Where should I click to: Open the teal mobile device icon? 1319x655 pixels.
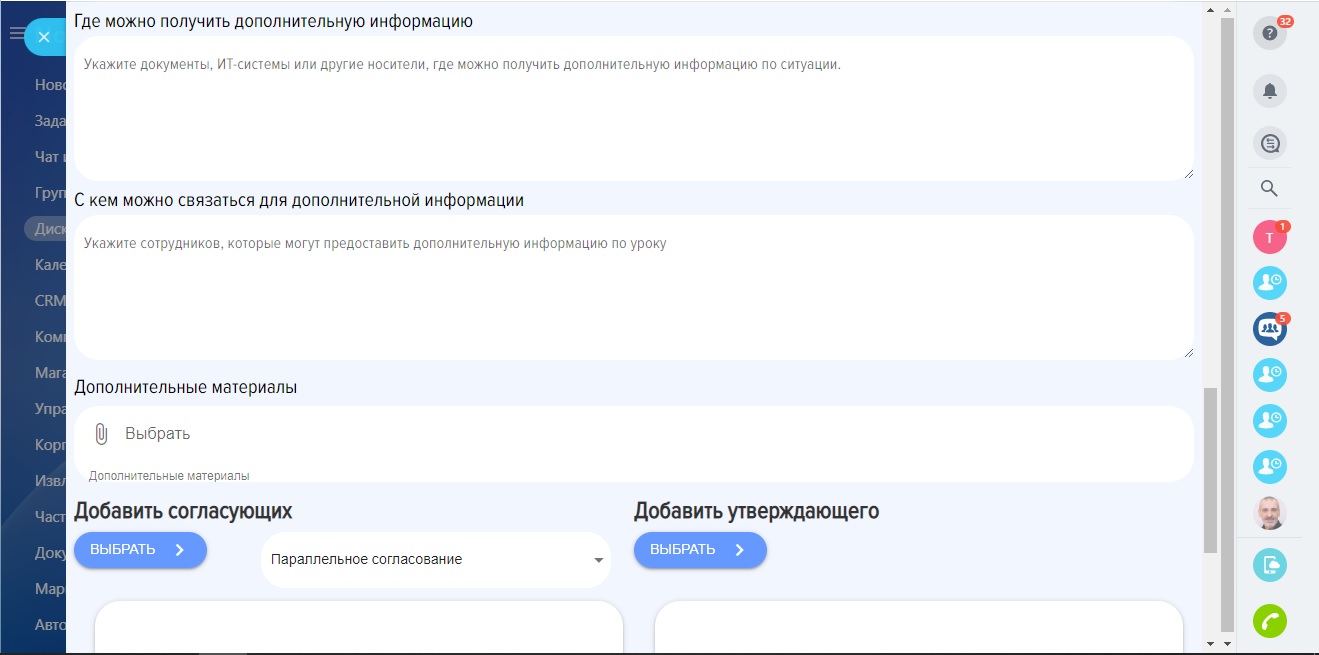(x=1269, y=566)
